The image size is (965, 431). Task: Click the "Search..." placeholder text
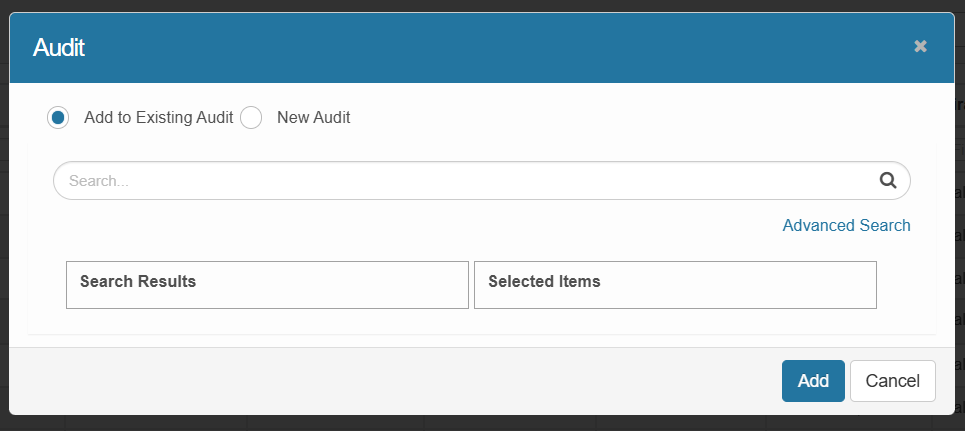point(99,182)
